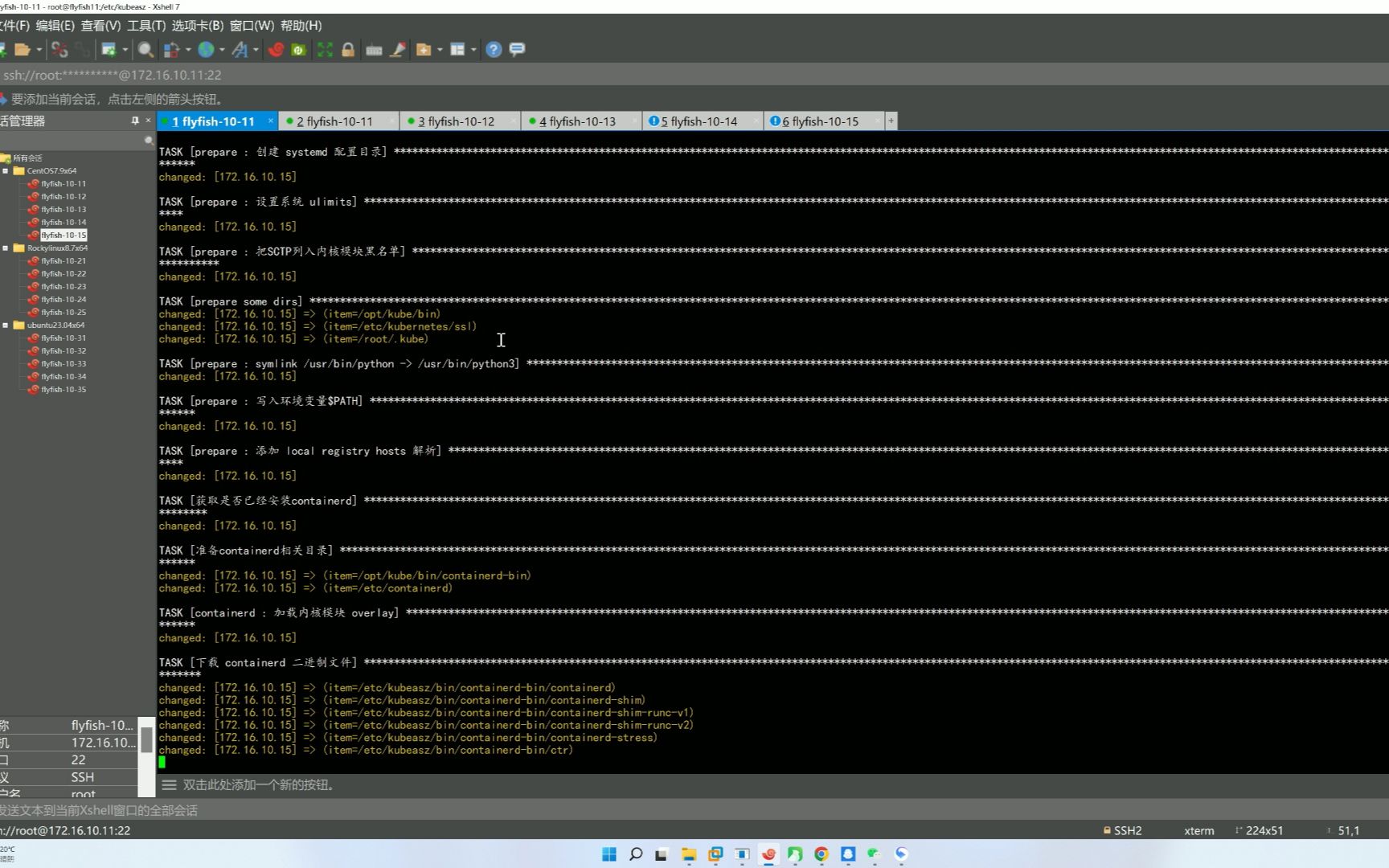Open the 帮助(H) menu
The width and height of the screenshot is (1389, 868).
coord(301,26)
